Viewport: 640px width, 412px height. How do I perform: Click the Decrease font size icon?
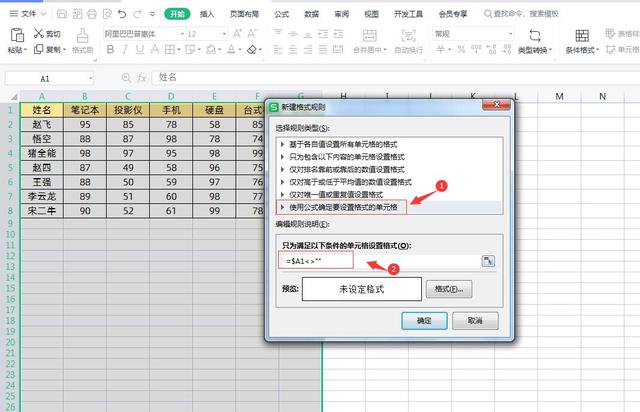[x=252, y=33]
